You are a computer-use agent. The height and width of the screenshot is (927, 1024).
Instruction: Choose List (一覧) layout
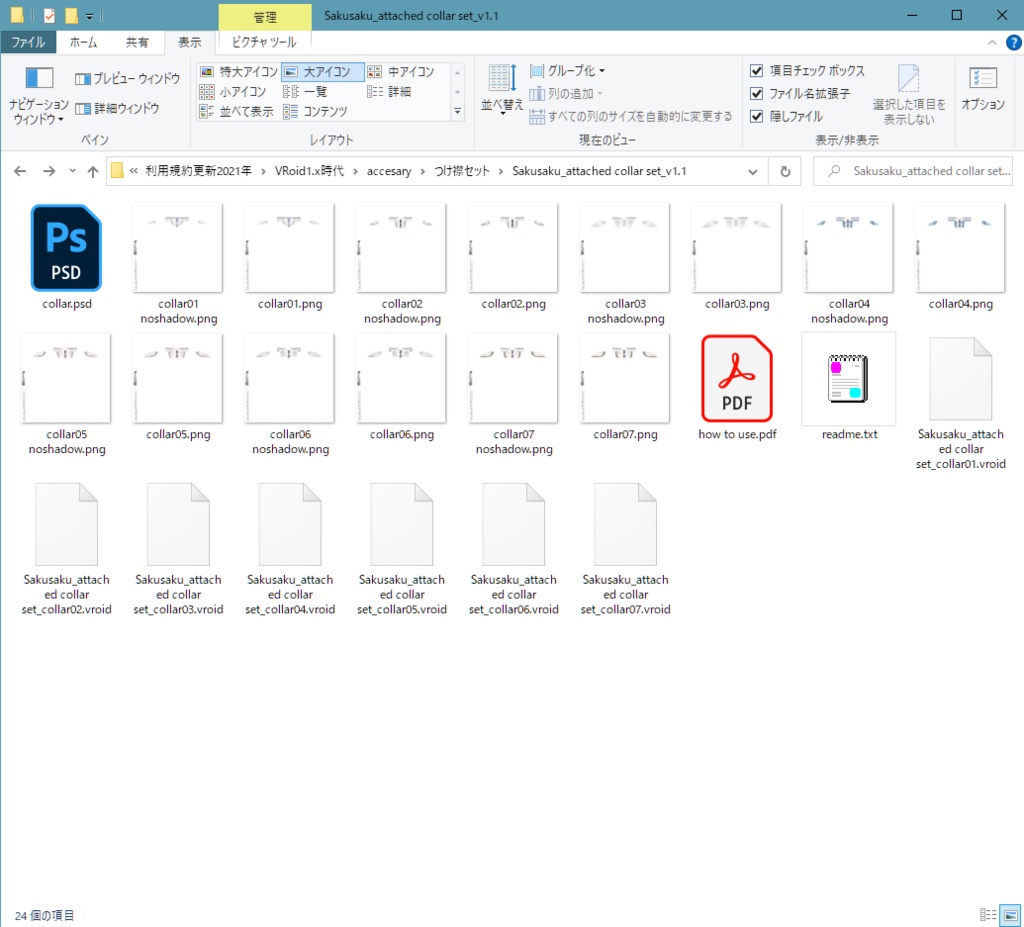306,91
